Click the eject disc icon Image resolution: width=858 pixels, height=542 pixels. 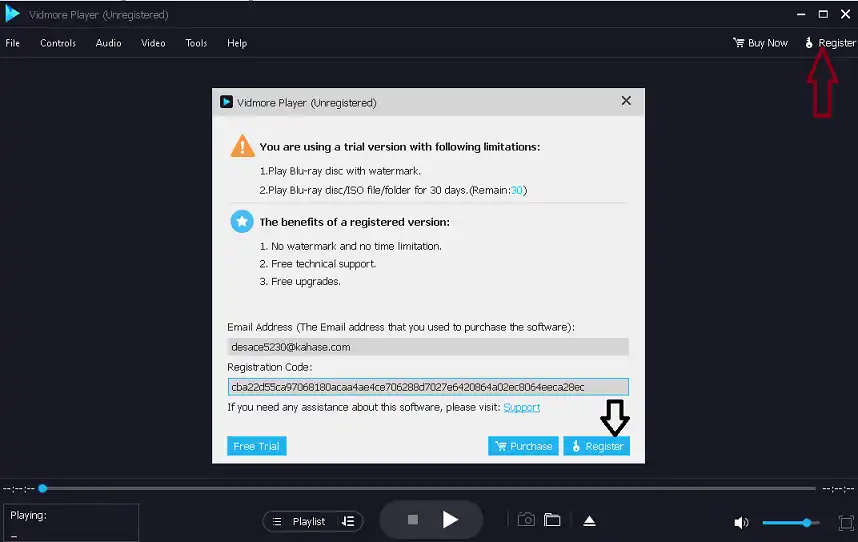click(x=589, y=521)
